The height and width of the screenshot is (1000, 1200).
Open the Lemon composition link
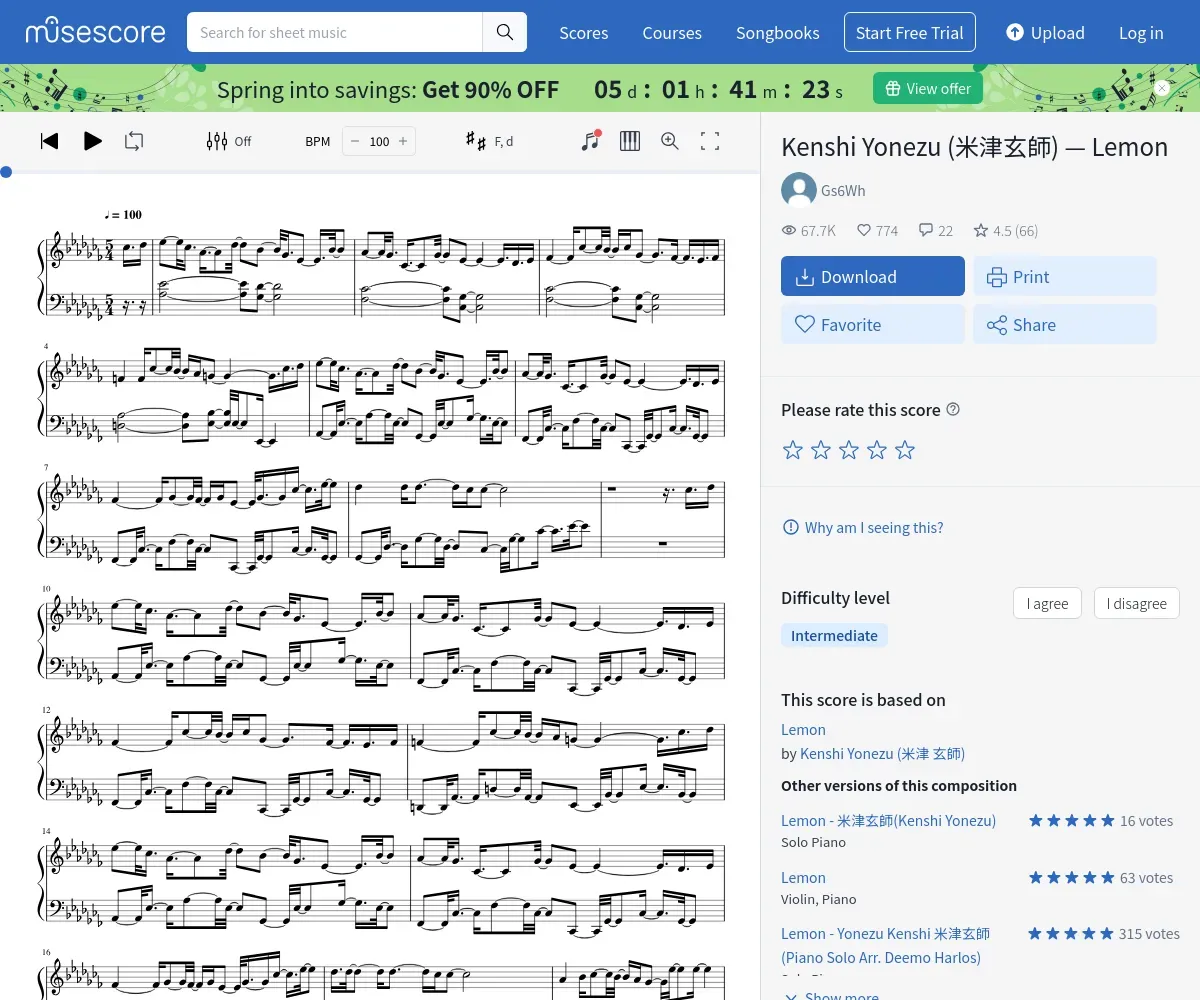[x=803, y=729]
